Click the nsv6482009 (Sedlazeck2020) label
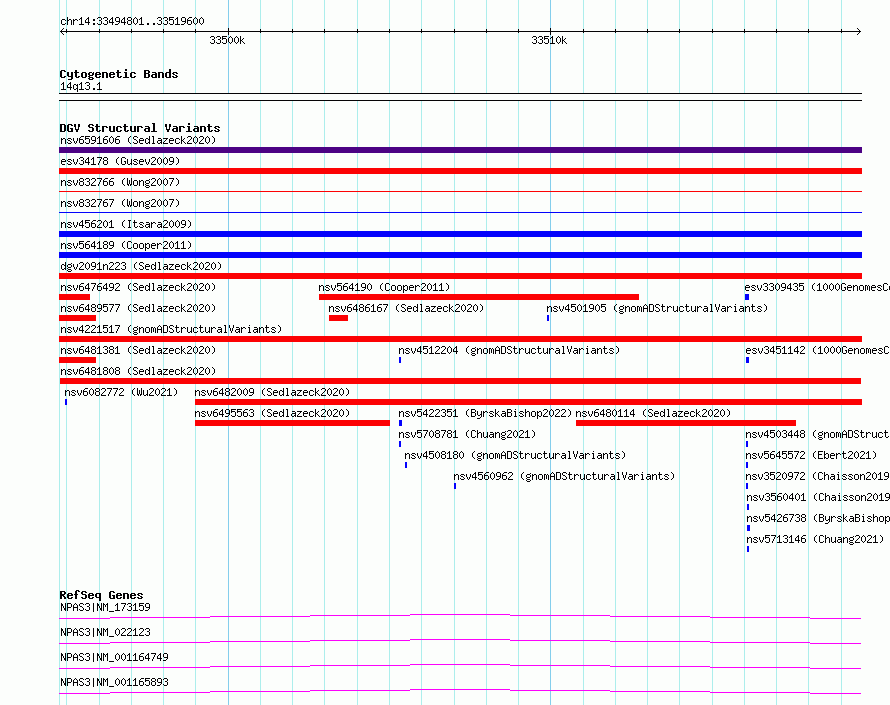Screen dimensions: 890x705 tap(272, 392)
